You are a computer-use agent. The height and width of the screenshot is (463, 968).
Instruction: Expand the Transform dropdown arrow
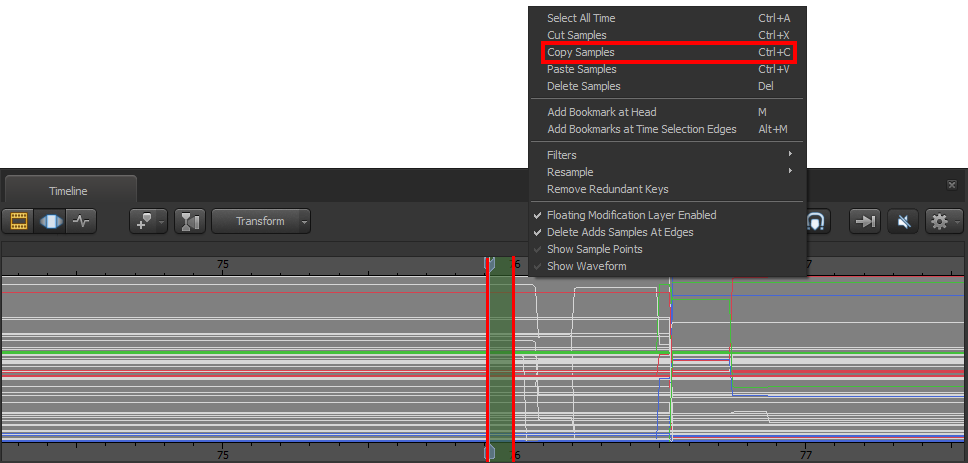[304, 222]
